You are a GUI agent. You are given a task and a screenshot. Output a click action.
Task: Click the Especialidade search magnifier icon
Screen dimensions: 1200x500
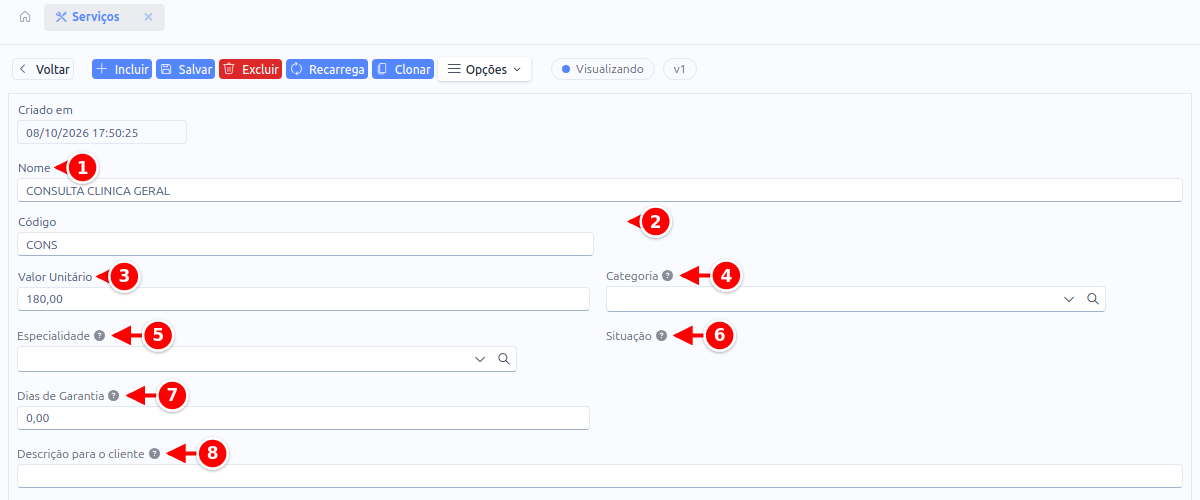tap(504, 359)
